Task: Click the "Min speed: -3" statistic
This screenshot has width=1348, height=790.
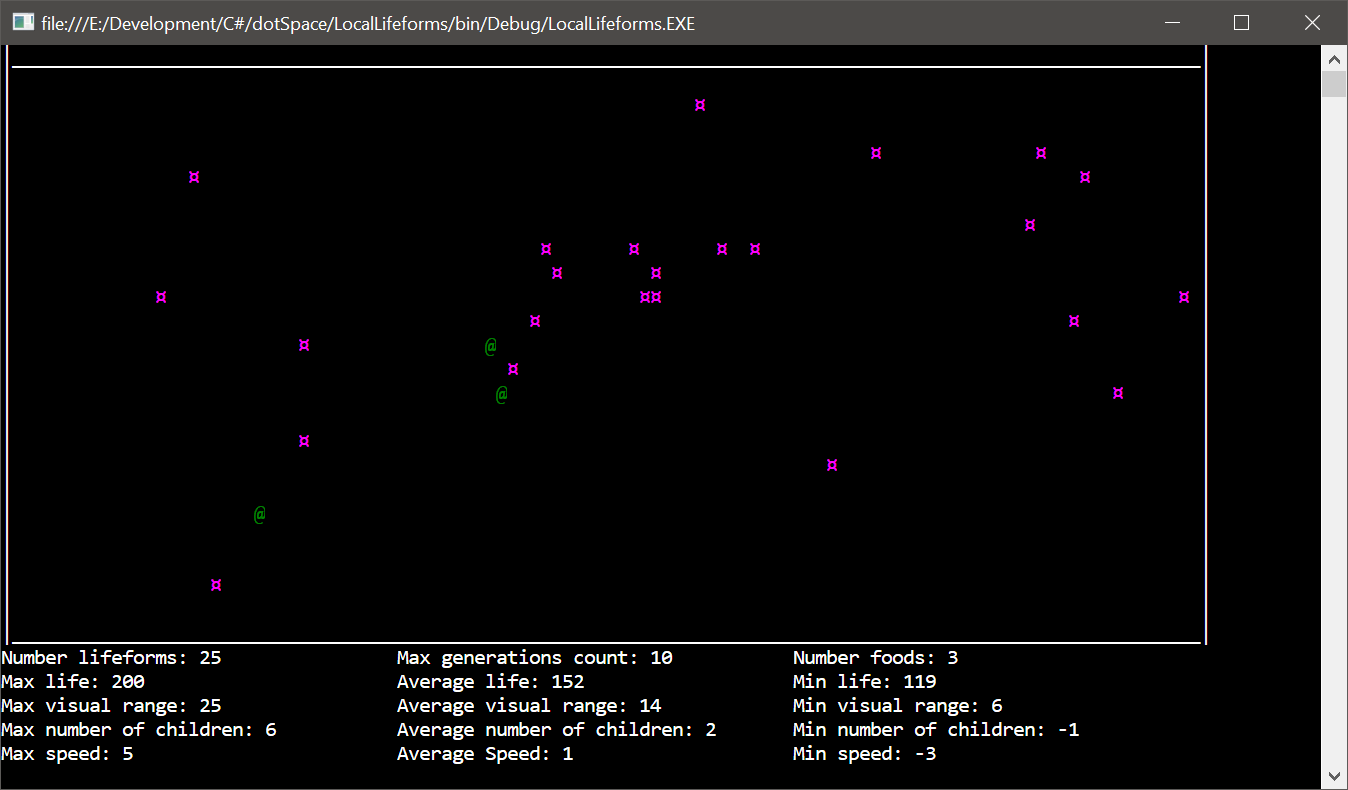Action: coord(864,754)
